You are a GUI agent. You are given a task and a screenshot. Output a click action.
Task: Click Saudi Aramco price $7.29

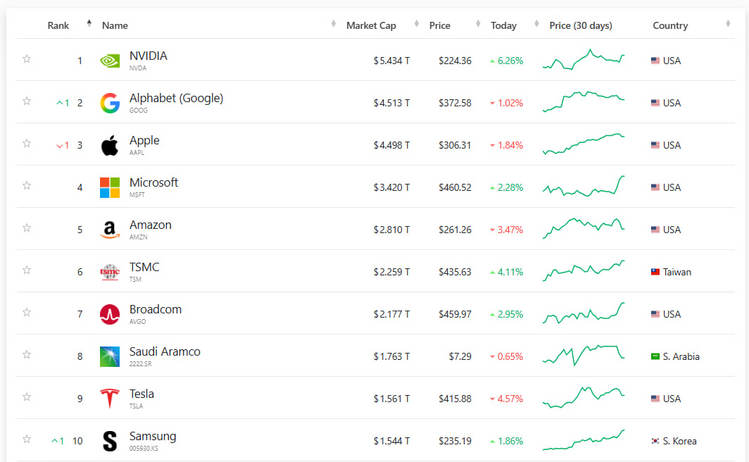click(x=460, y=356)
